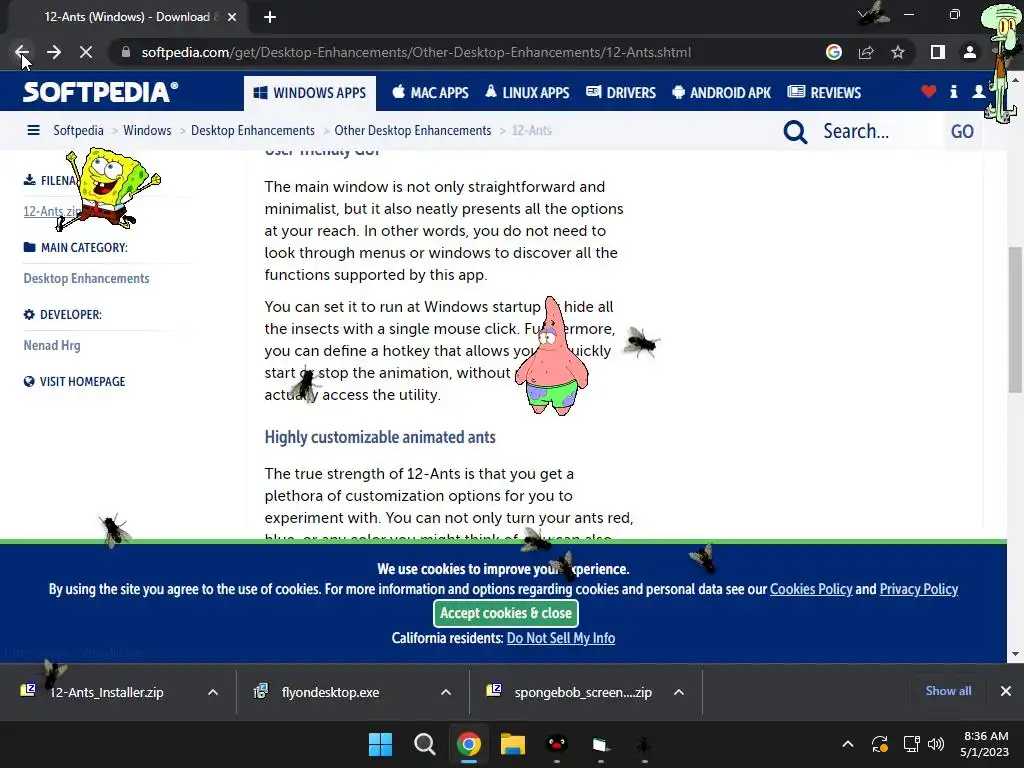Viewport: 1024px width, 768px height.
Task: Click the Softpedia logo
Action: point(101,92)
